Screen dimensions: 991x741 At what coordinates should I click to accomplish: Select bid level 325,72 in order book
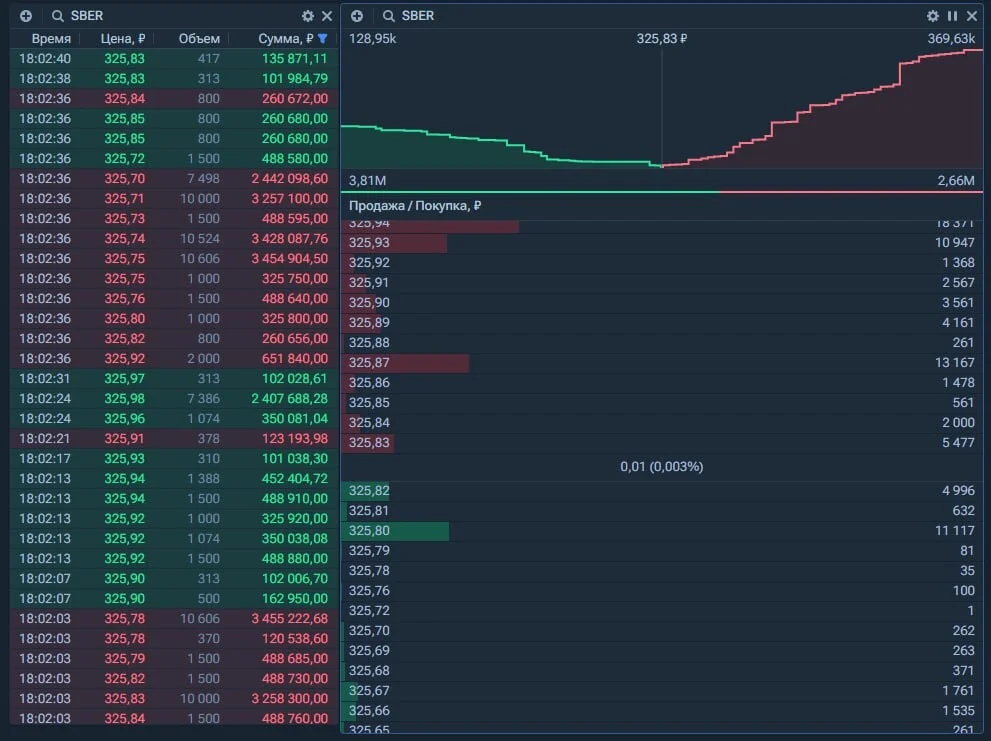pos(662,611)
